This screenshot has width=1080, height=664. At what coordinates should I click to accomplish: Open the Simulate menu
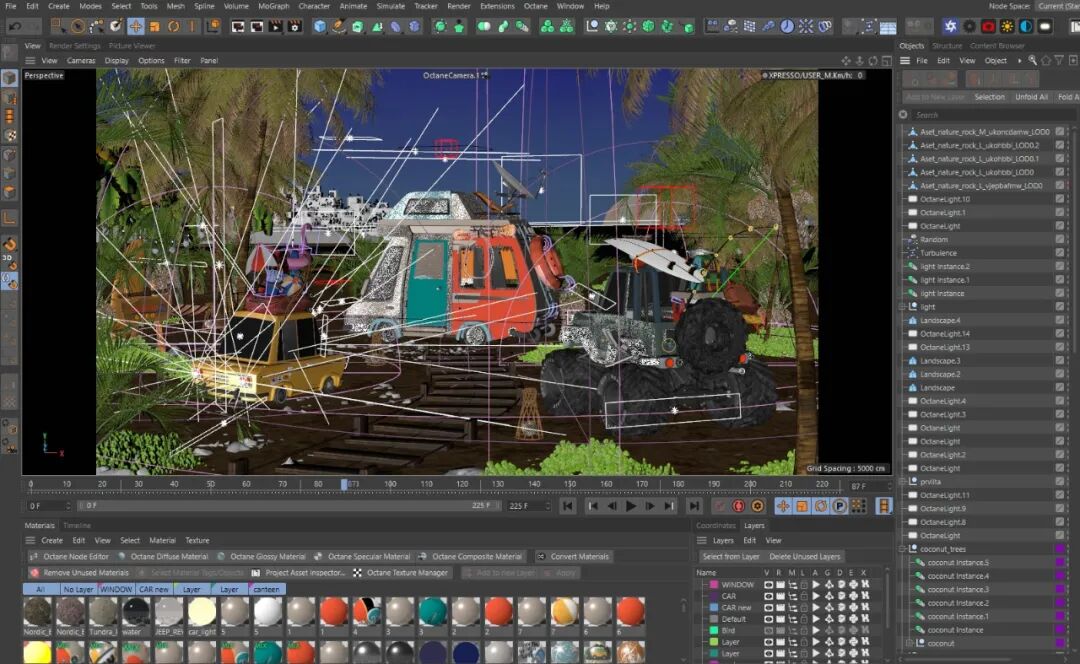coord(391,6)
